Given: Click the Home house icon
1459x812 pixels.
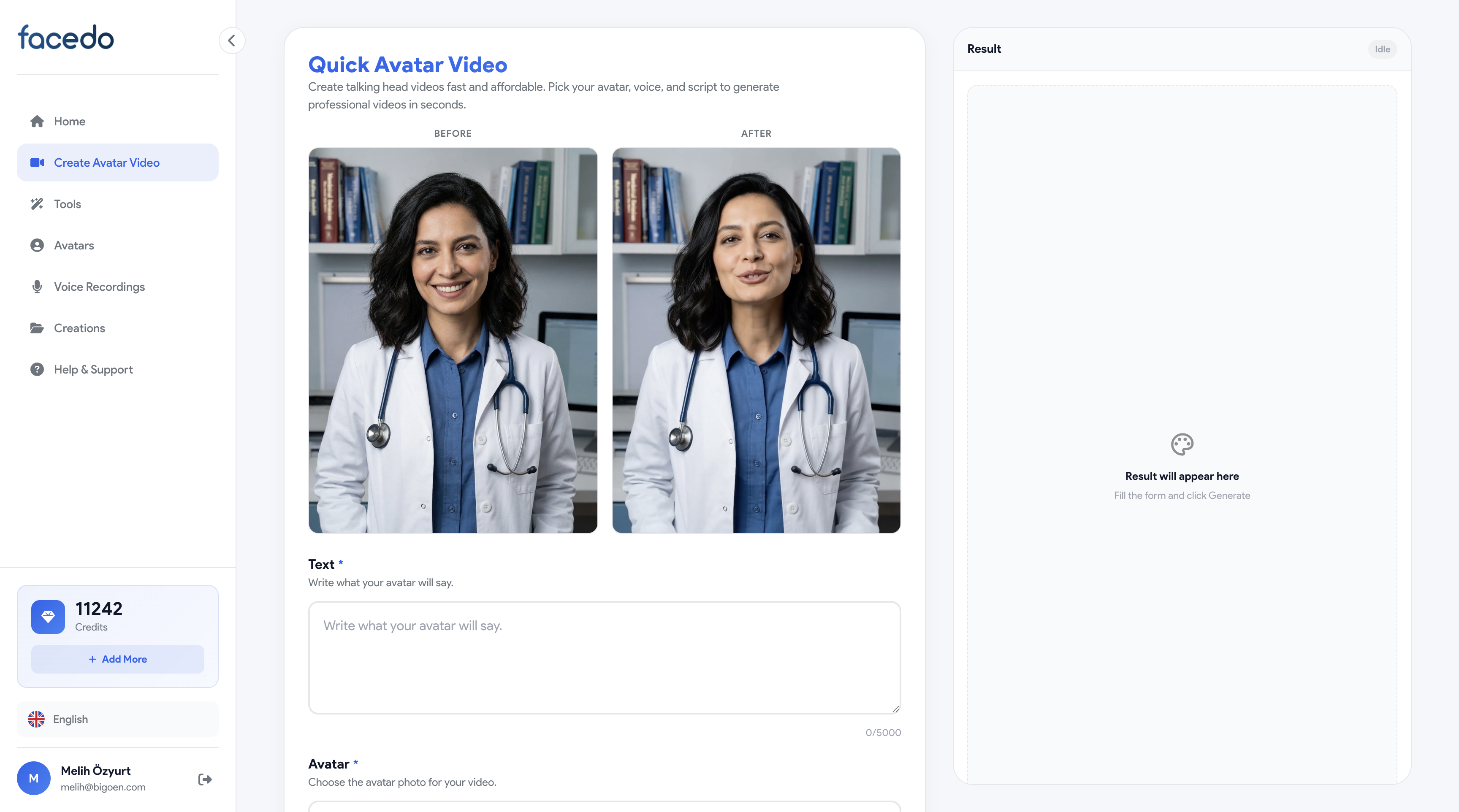Looking at the screenshot, I should click(x=37, y=121).
